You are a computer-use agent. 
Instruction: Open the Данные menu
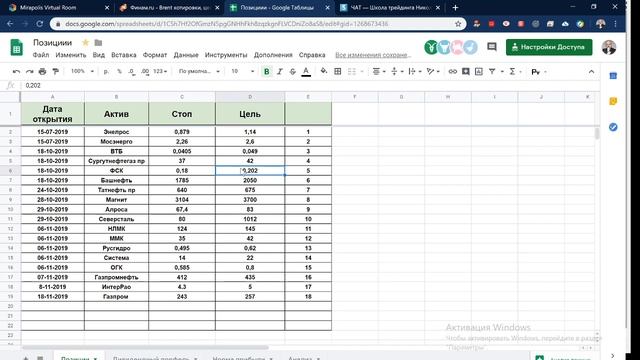point(186,55)
